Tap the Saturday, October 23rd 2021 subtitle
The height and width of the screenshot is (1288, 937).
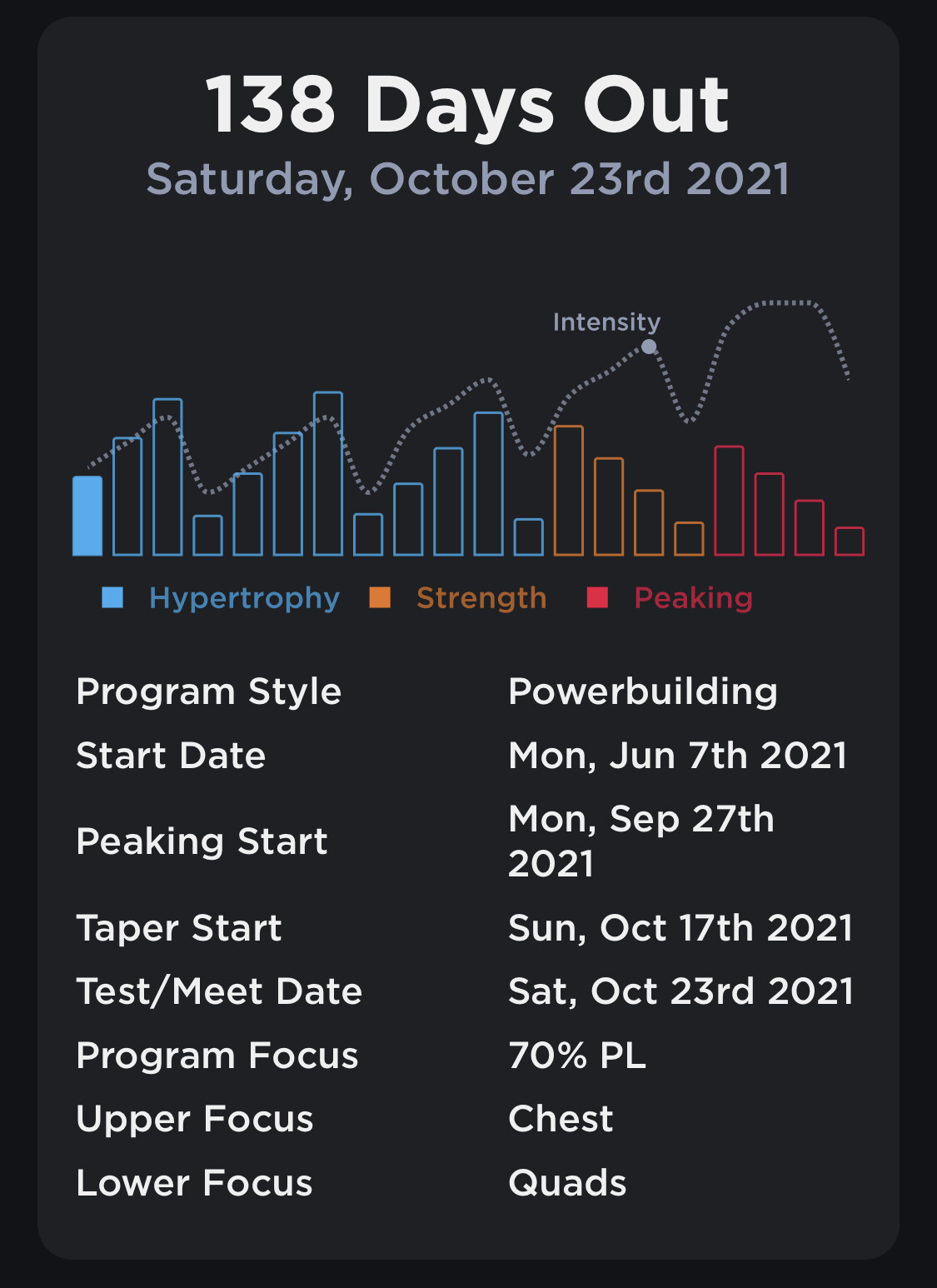(468, 179)
